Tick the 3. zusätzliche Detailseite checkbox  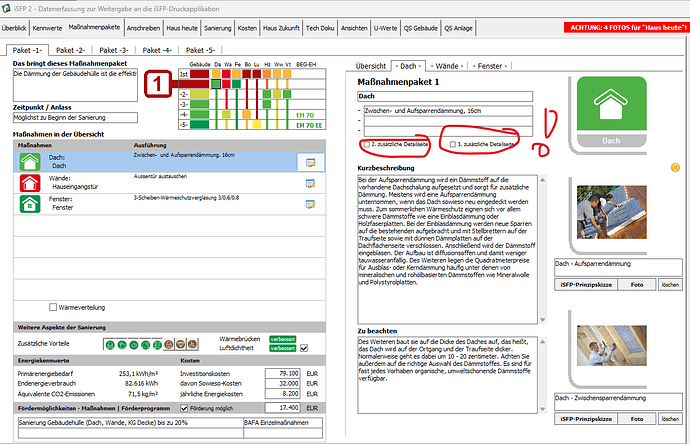pyautogui.click(x=455, y=145)
